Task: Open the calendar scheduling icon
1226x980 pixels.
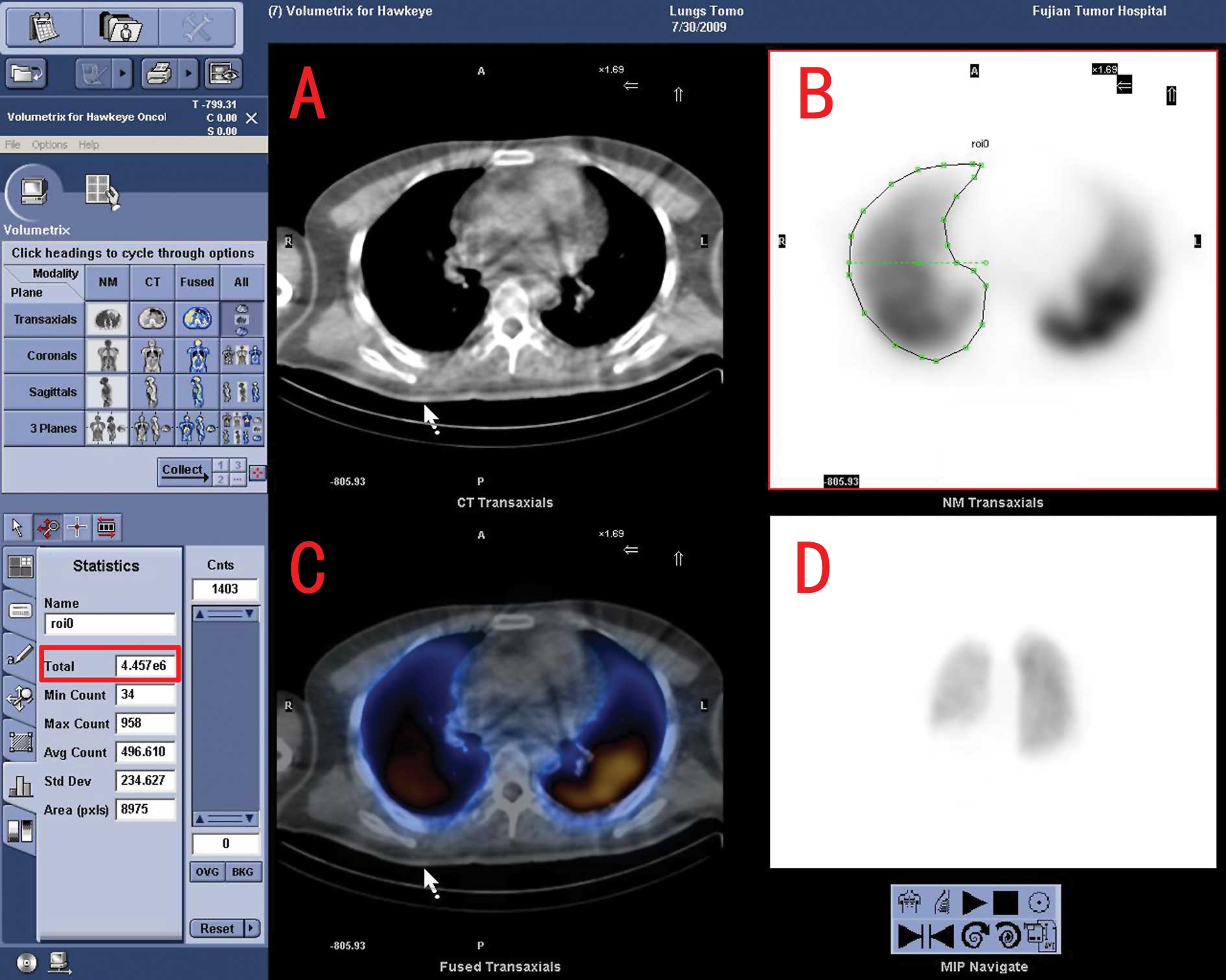Action: (x=43, y=27)
